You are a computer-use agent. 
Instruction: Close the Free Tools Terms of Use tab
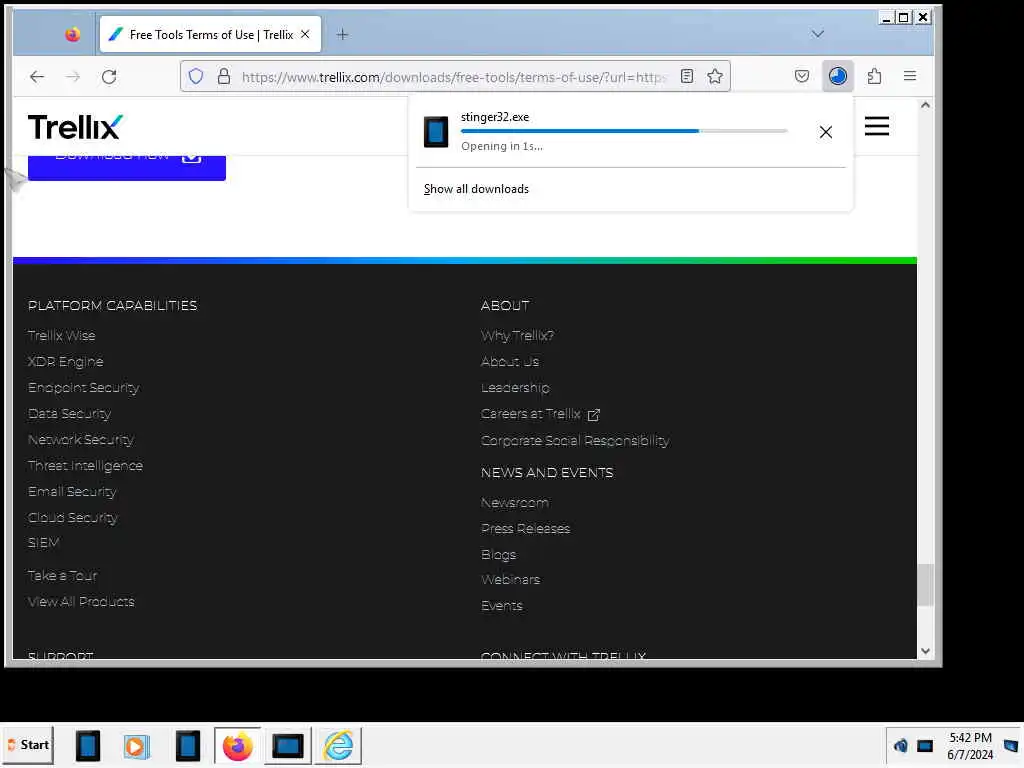coord(305,35)
